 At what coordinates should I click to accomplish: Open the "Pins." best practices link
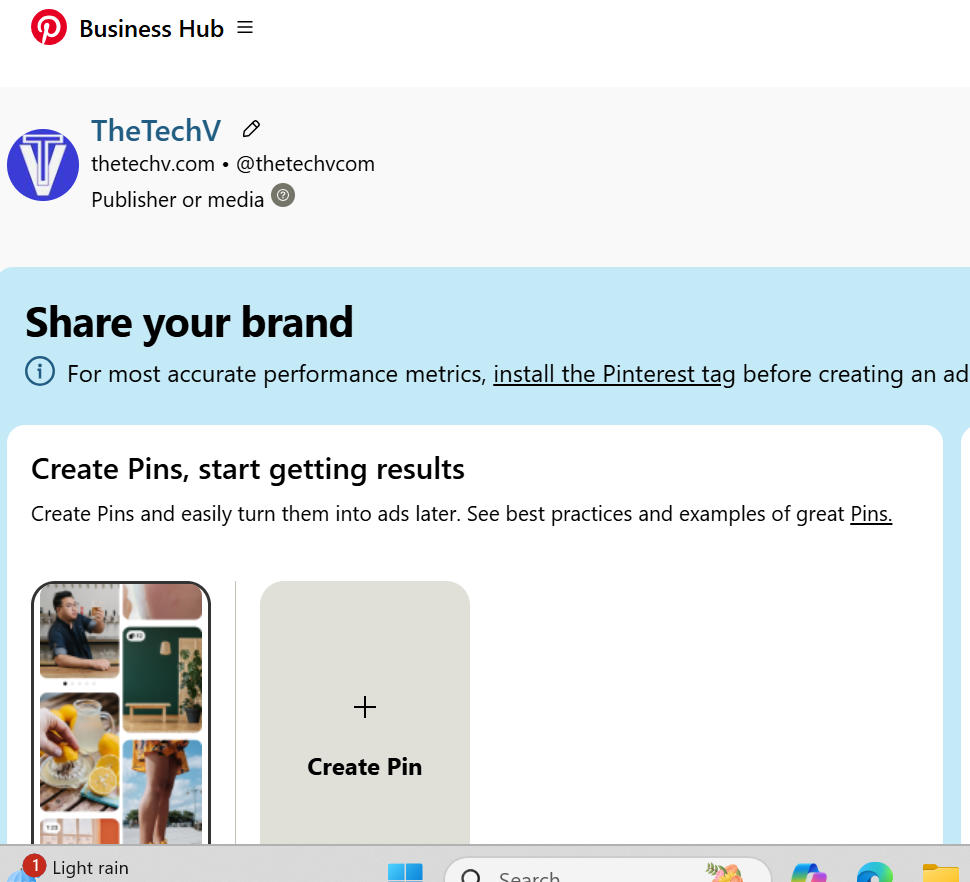click(x=871, y=514)
